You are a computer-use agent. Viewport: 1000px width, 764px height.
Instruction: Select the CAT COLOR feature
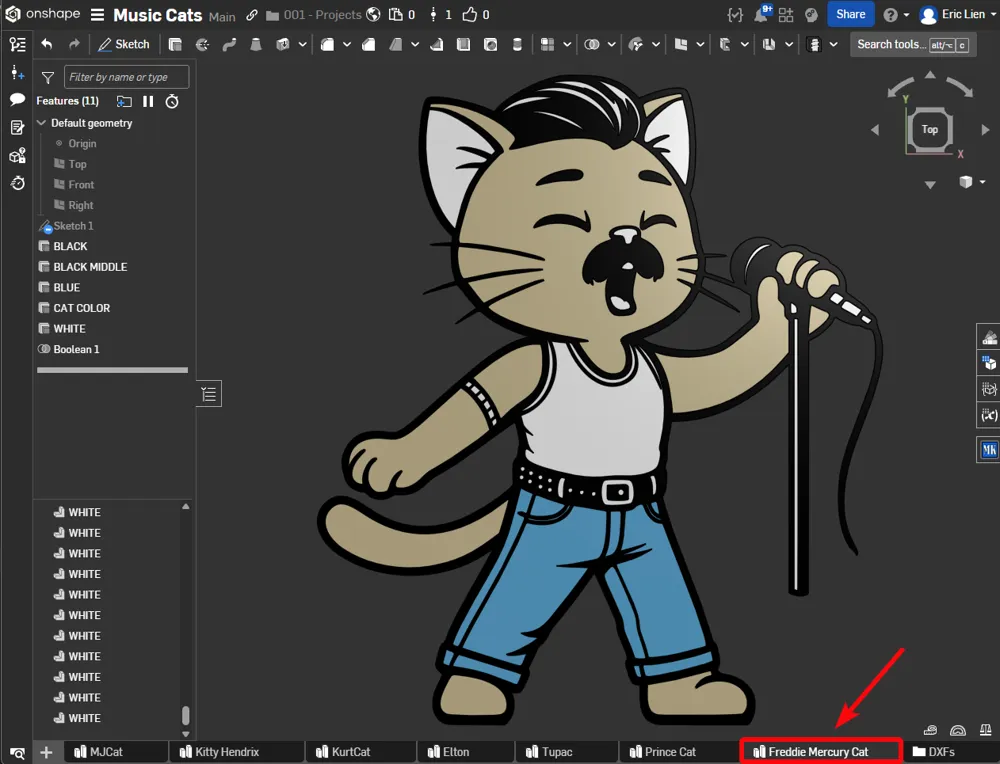[82, 308]
